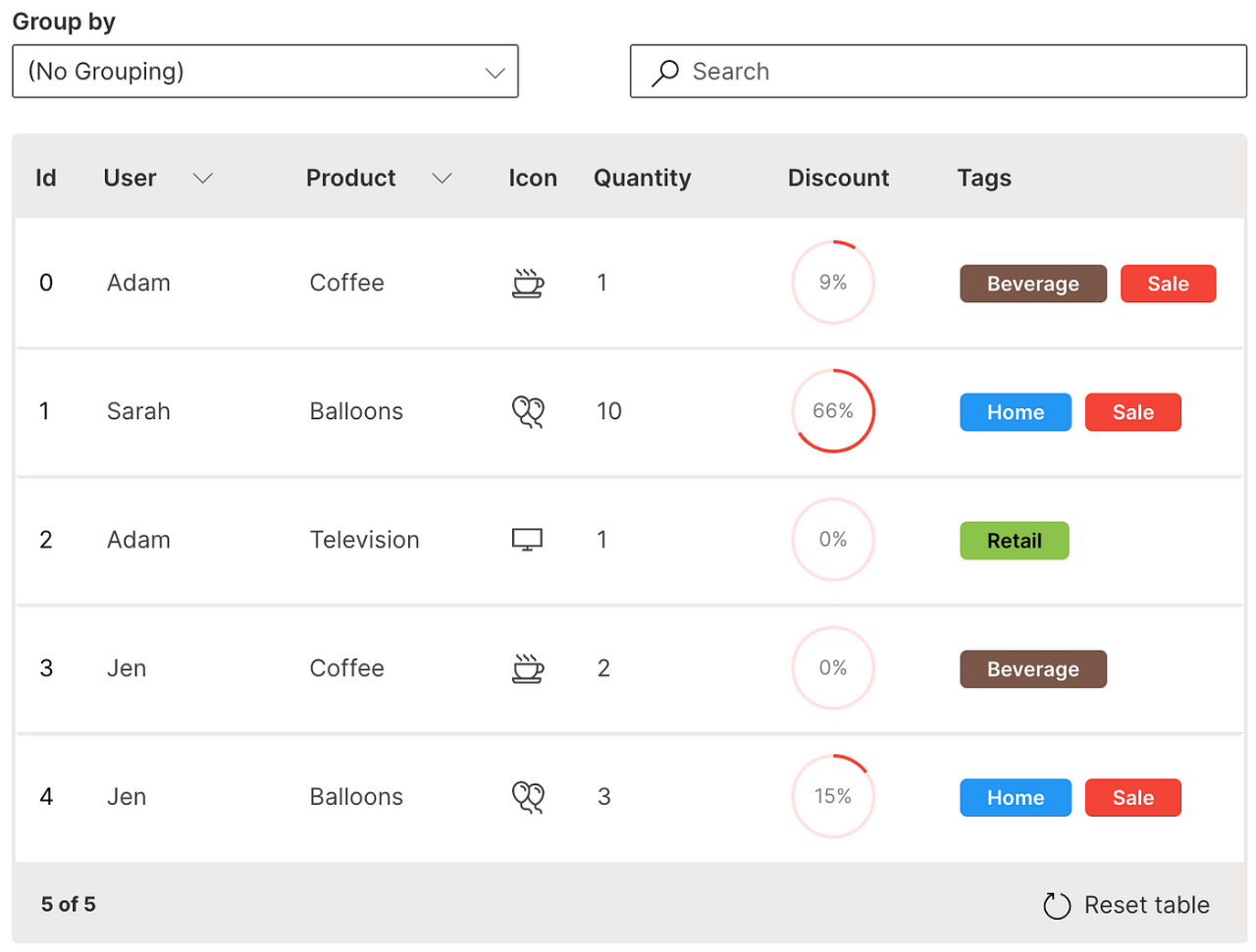Screen dimensions: 1256x952
Task: Click the 9% discount progress ring
Action: pos(833,283)
